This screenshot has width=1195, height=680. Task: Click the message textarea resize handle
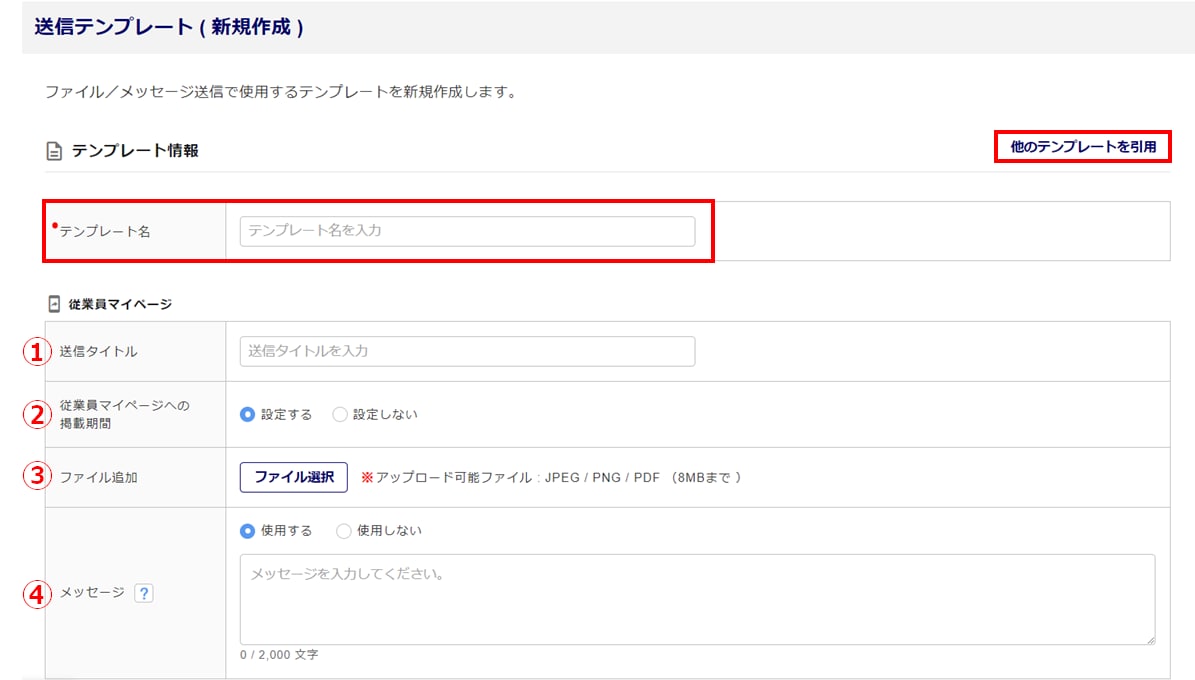1149,639
